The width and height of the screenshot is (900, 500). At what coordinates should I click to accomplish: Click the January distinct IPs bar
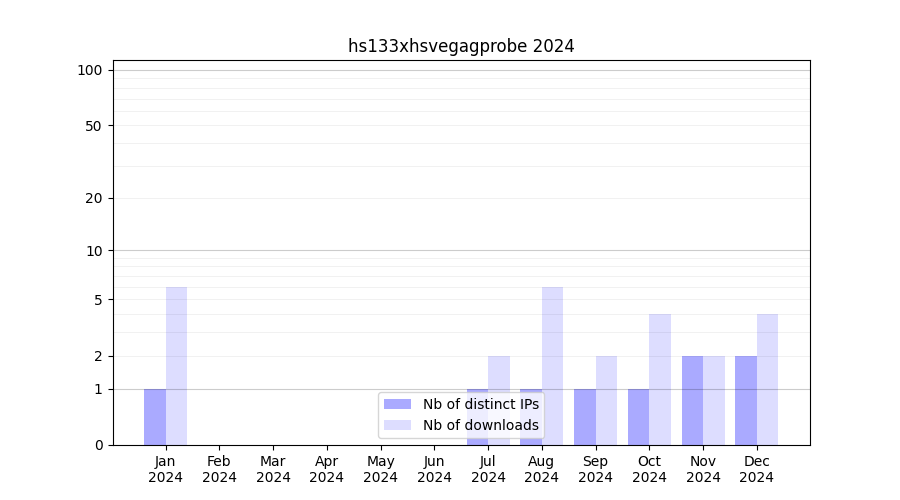pyautogui.click(x=155, y=417)
